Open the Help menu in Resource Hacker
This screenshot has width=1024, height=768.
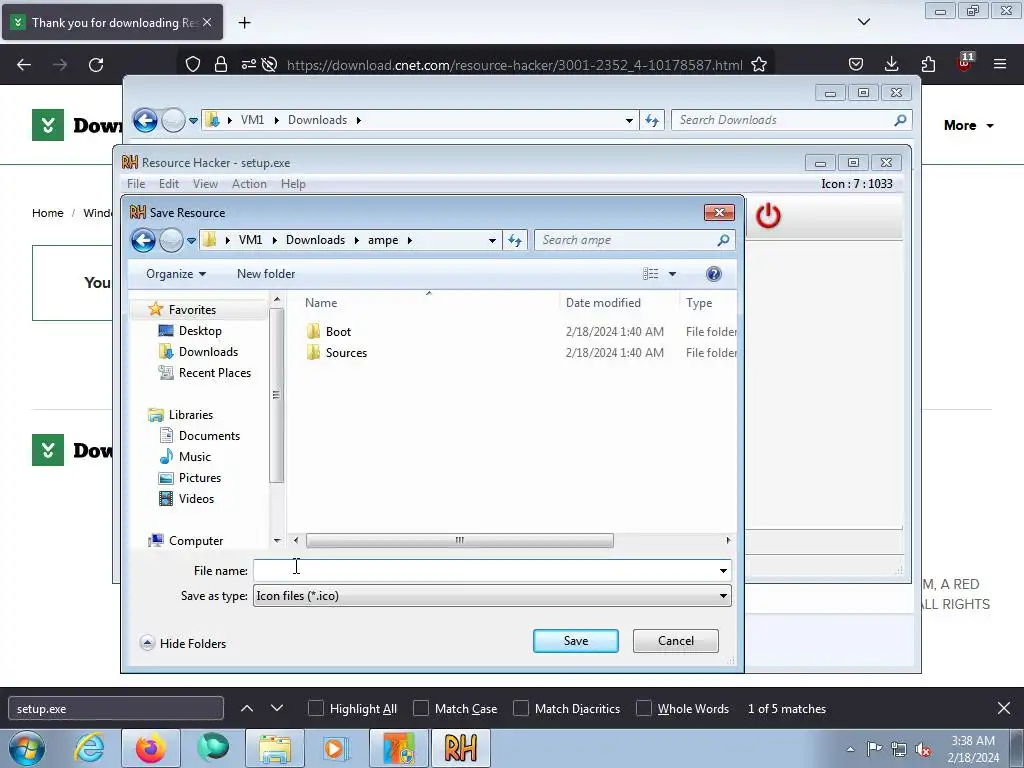[x=293, y=184]
